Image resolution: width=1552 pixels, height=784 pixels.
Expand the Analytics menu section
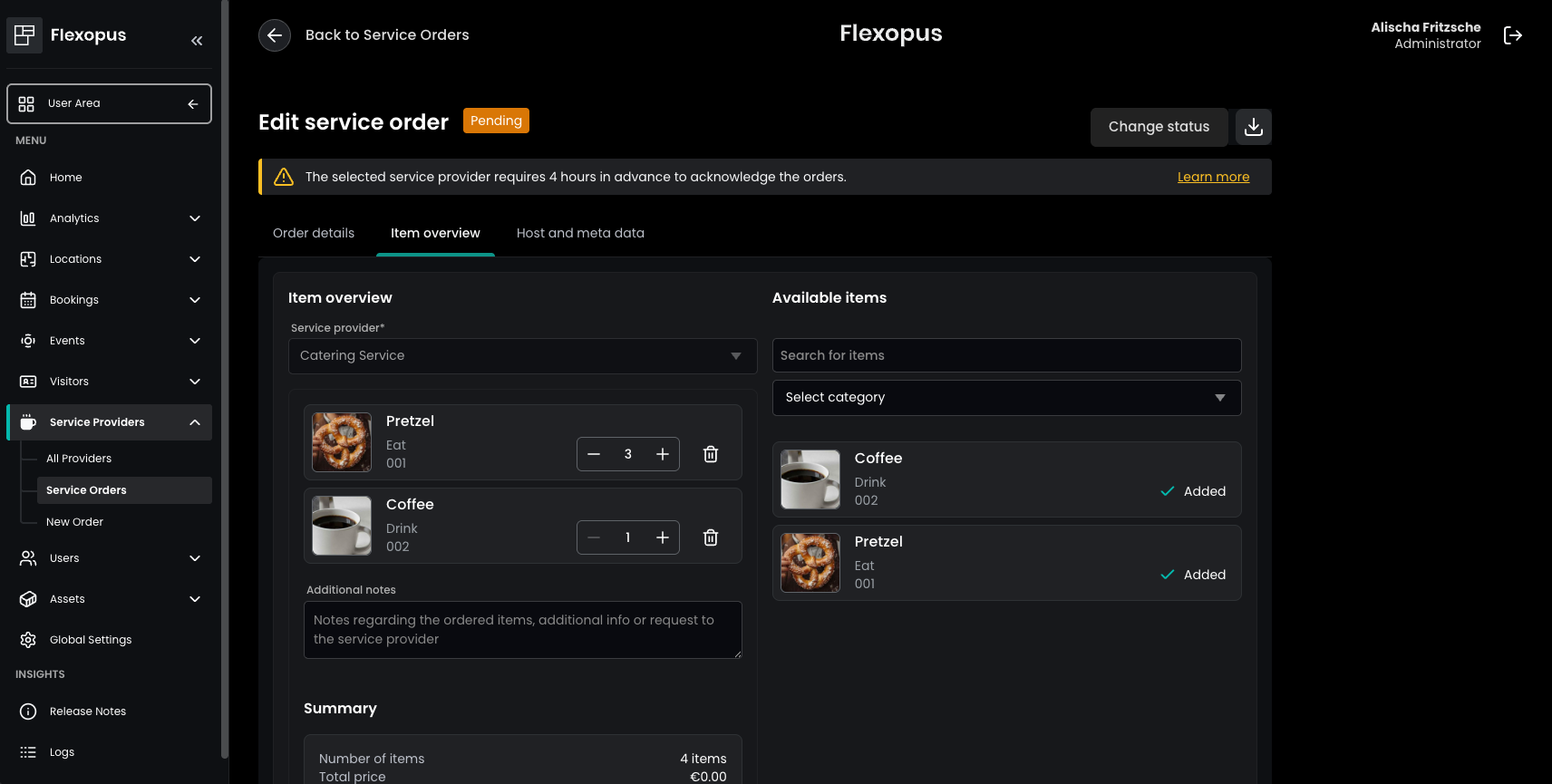(195, 218)
